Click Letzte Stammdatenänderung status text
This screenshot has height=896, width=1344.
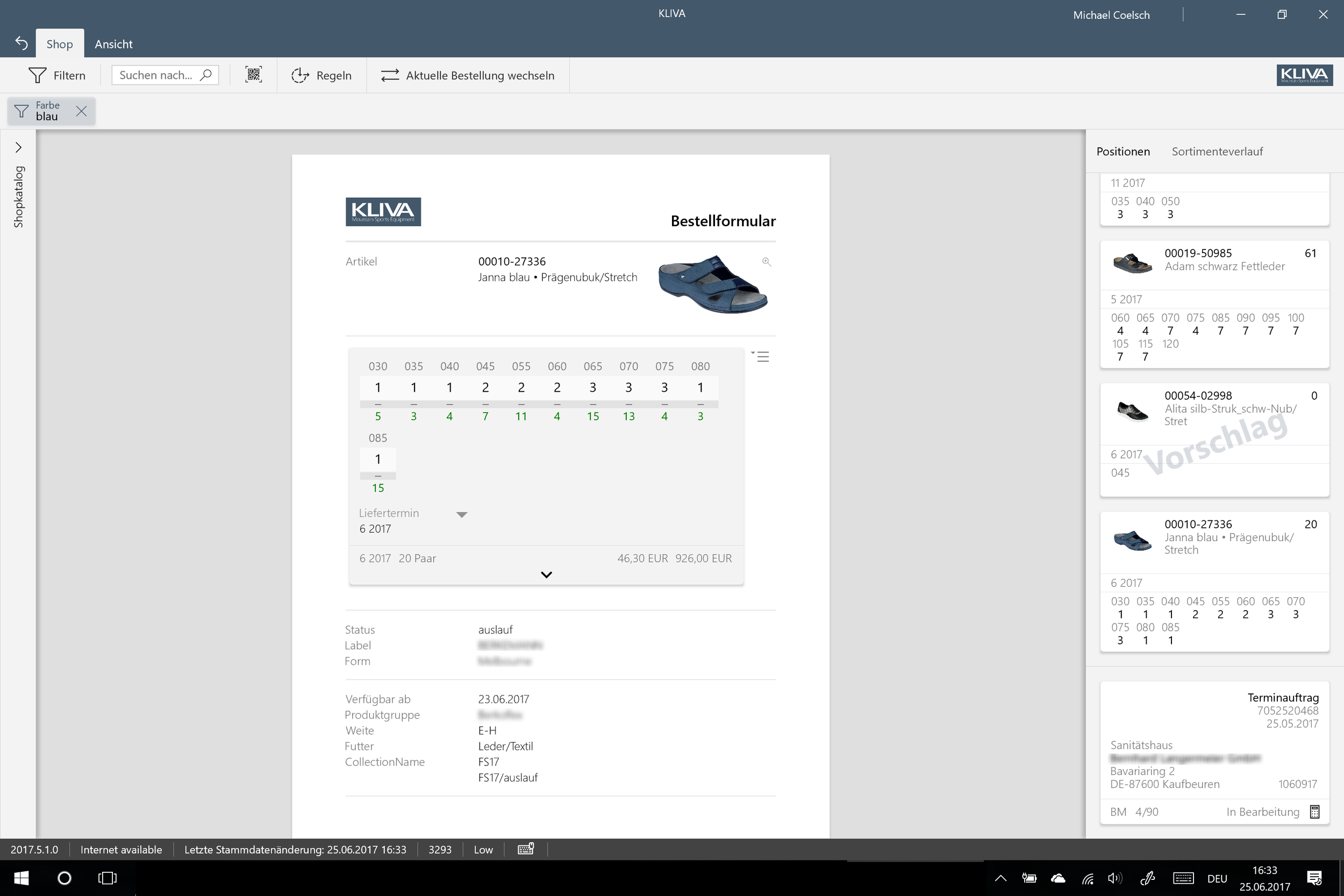tap(295, 849)
